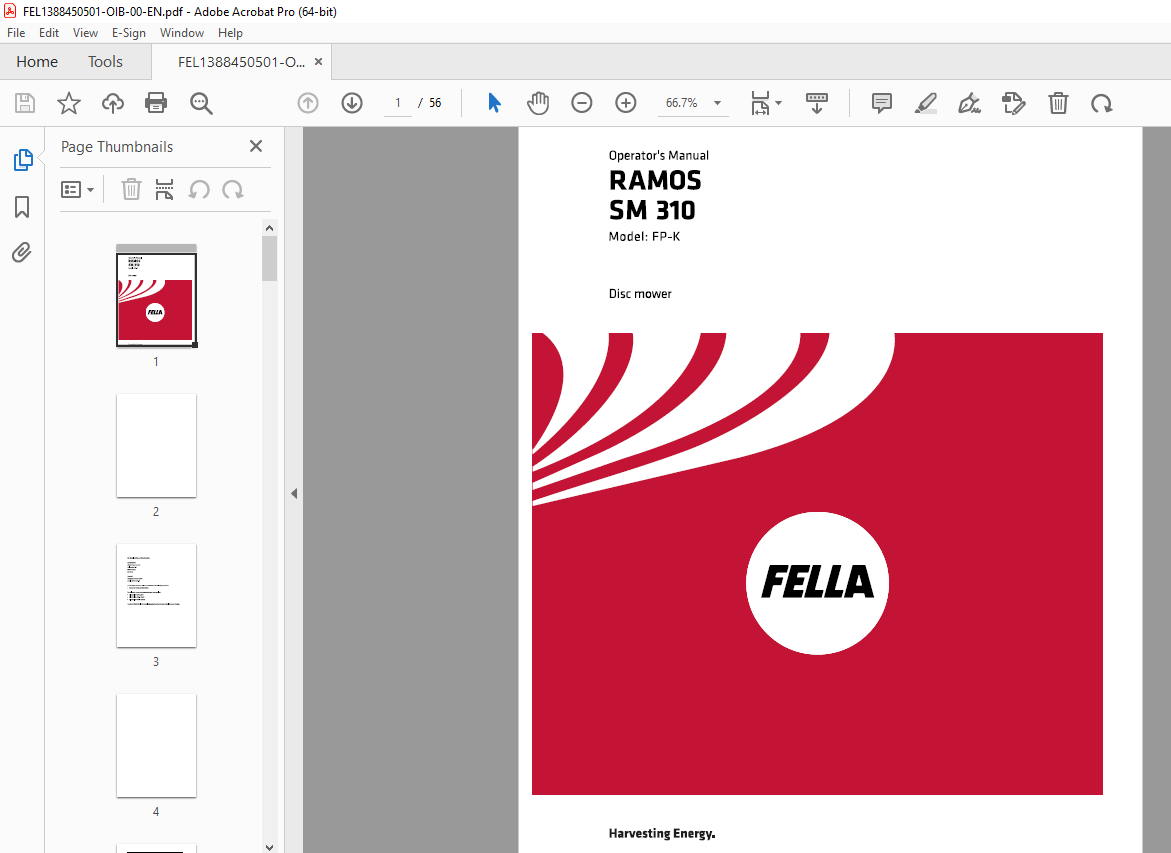Select the highlight text tool

(926, 103)
